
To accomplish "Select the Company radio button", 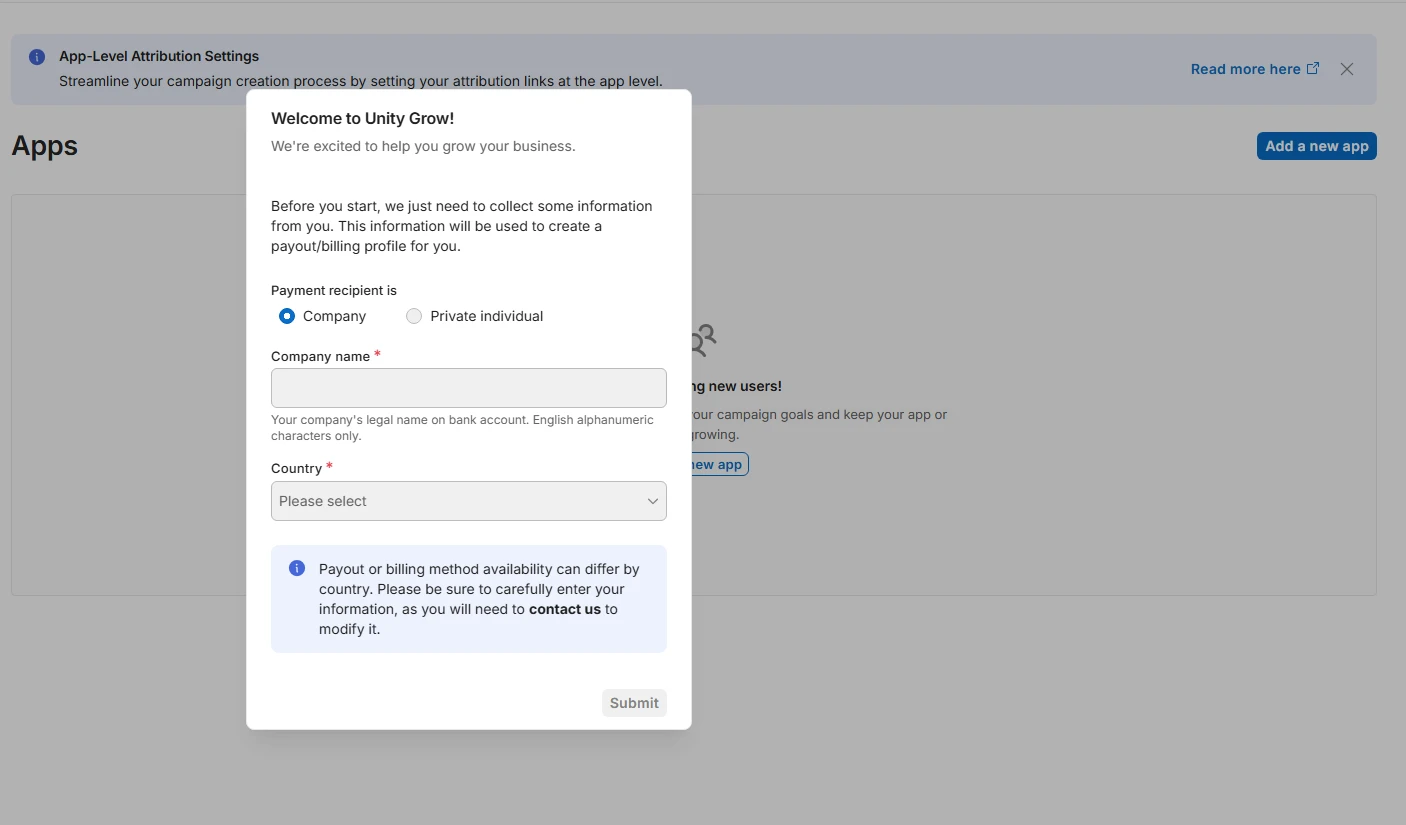I will (x=287, y=316).
